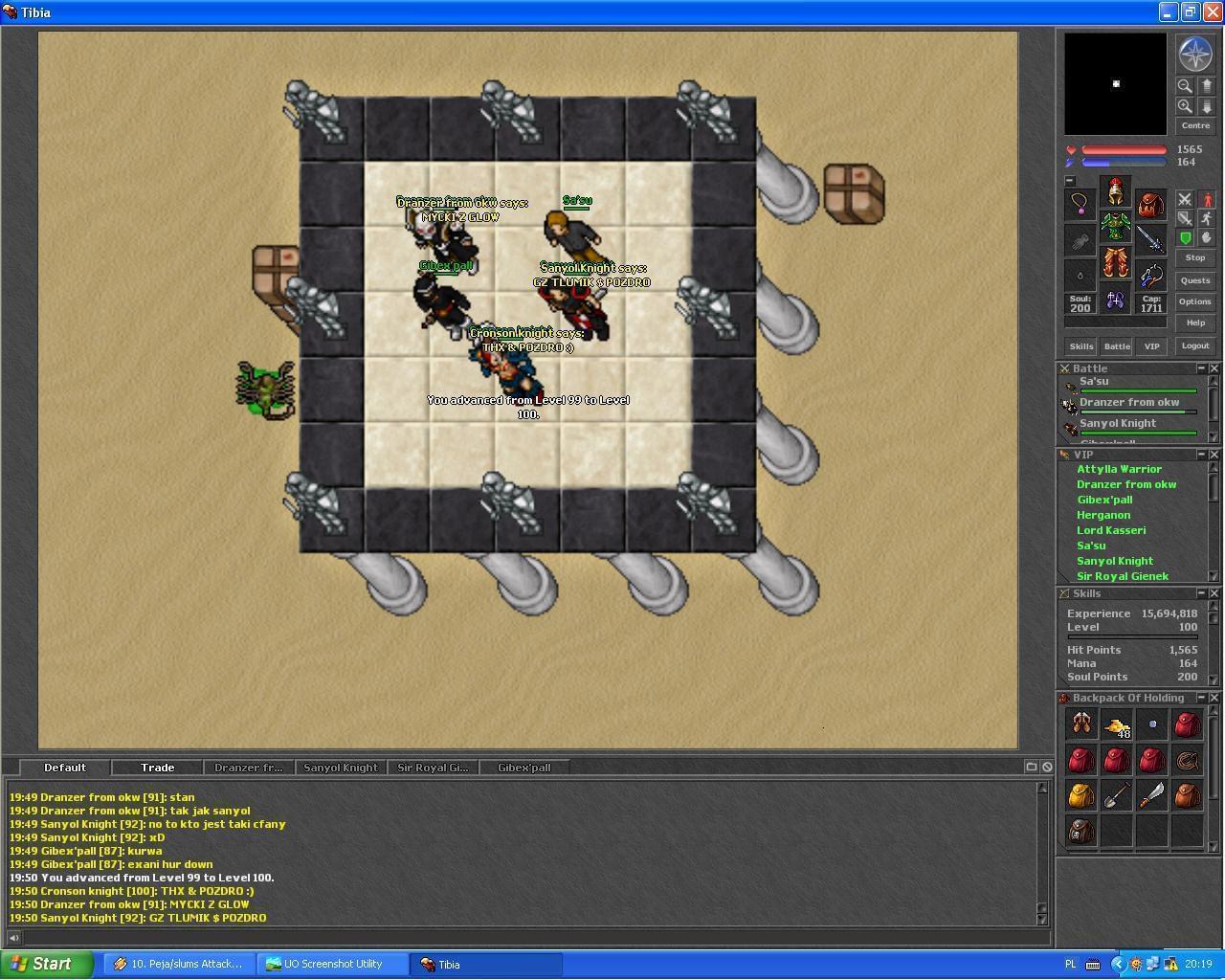Minimize the Battle panel

pyautogui.click(x=1201, y=368)
